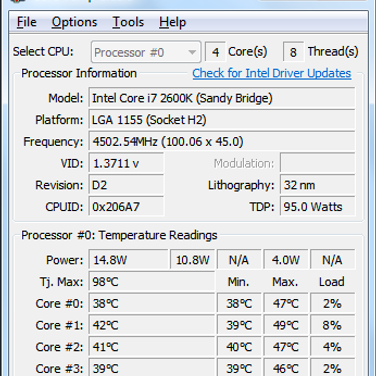Click Core #0 load value 2%

[x=332, y=303]
